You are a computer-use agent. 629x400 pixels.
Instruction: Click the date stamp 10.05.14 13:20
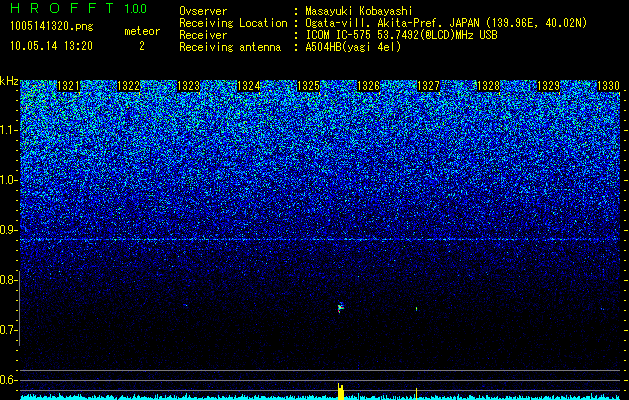tap(51, 46)
